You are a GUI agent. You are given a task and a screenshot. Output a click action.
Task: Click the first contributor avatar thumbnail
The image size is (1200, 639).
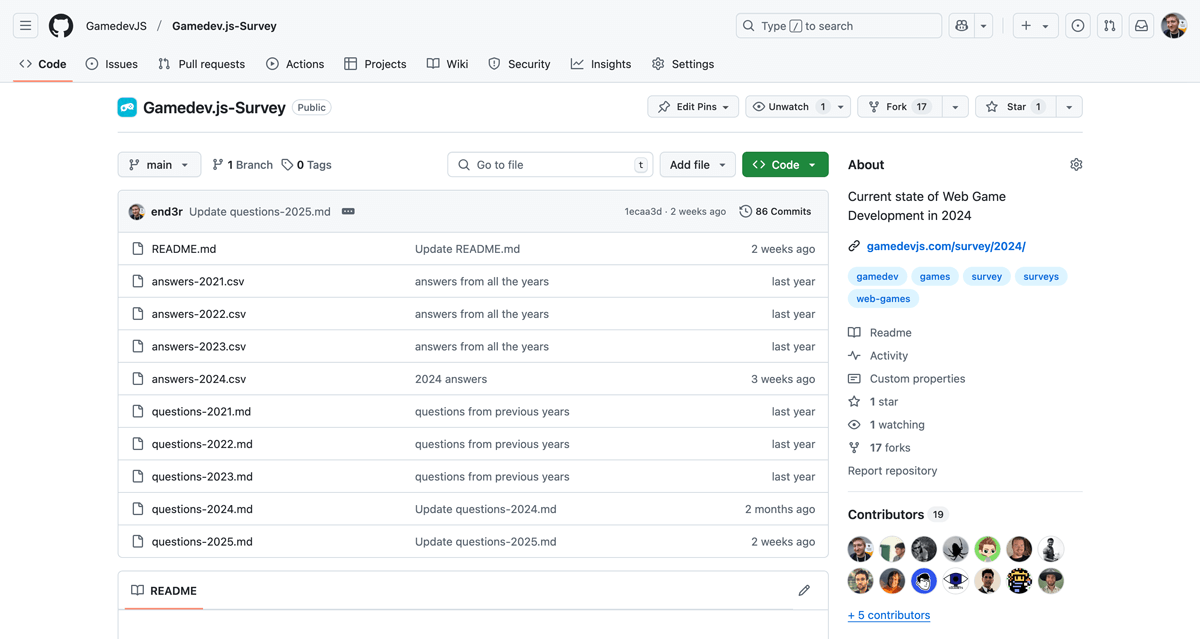(860, 549)
